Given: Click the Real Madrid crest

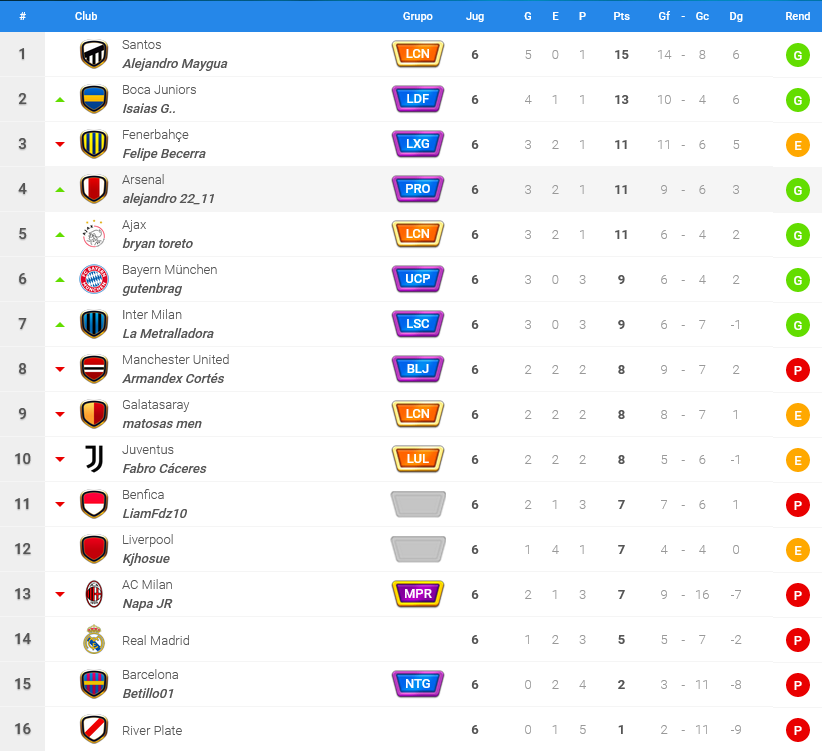Looking at the screenshot, I should (x=94, y=639).
